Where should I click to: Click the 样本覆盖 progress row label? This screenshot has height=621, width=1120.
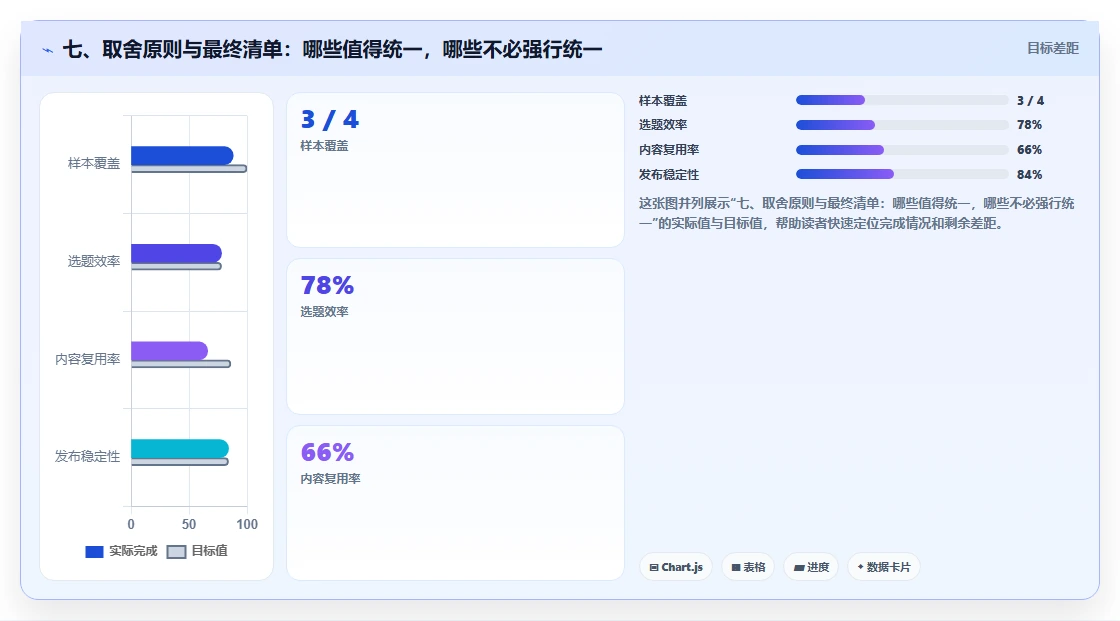point(663,100)
